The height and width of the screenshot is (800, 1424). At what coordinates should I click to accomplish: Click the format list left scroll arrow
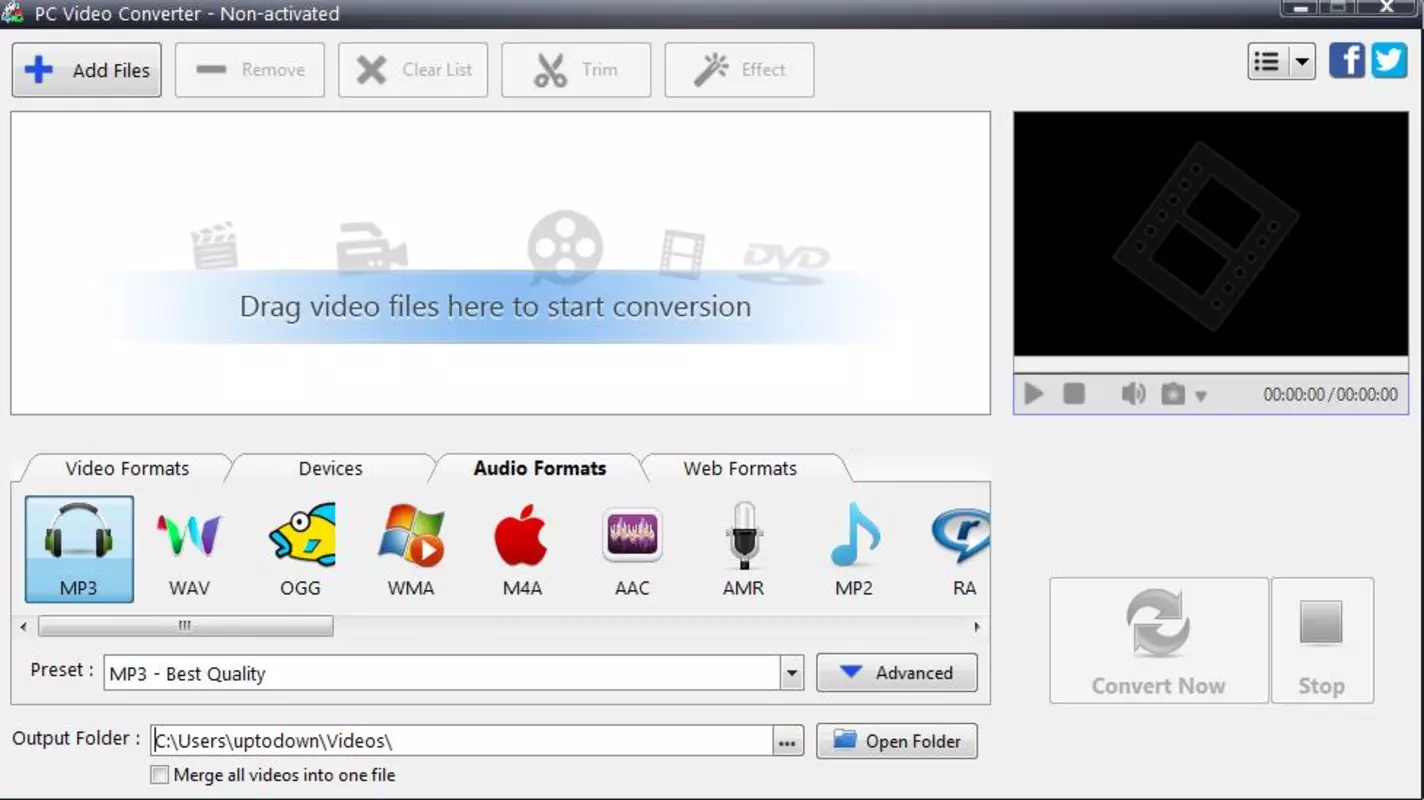[x=24, y=627]
